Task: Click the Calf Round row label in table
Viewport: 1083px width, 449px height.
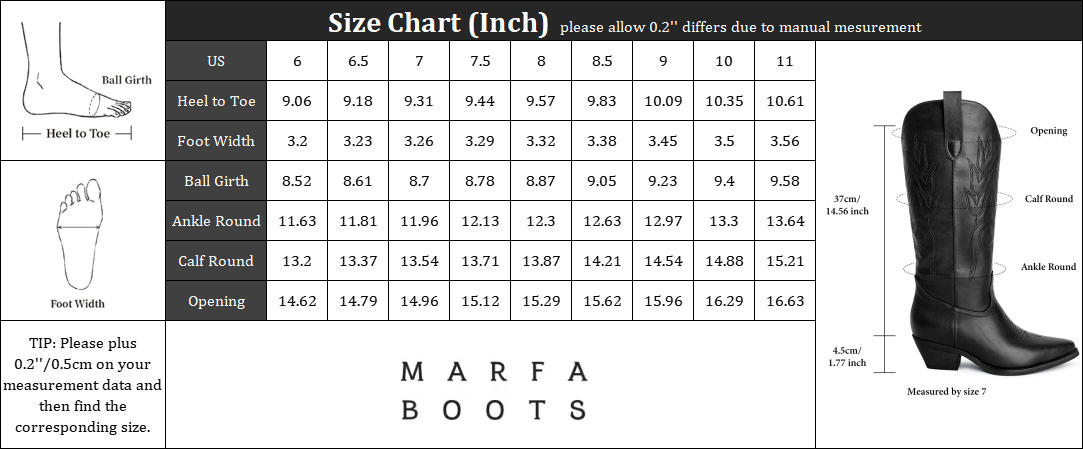Action: (215, 261)
